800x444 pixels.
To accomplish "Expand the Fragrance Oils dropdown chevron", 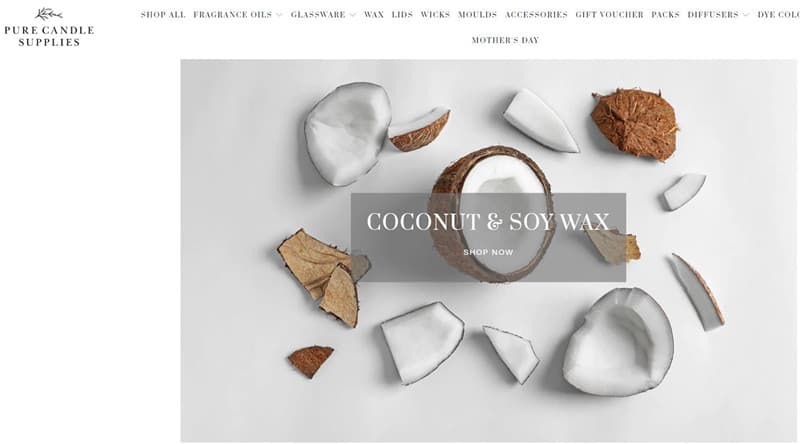I will 279,15.
